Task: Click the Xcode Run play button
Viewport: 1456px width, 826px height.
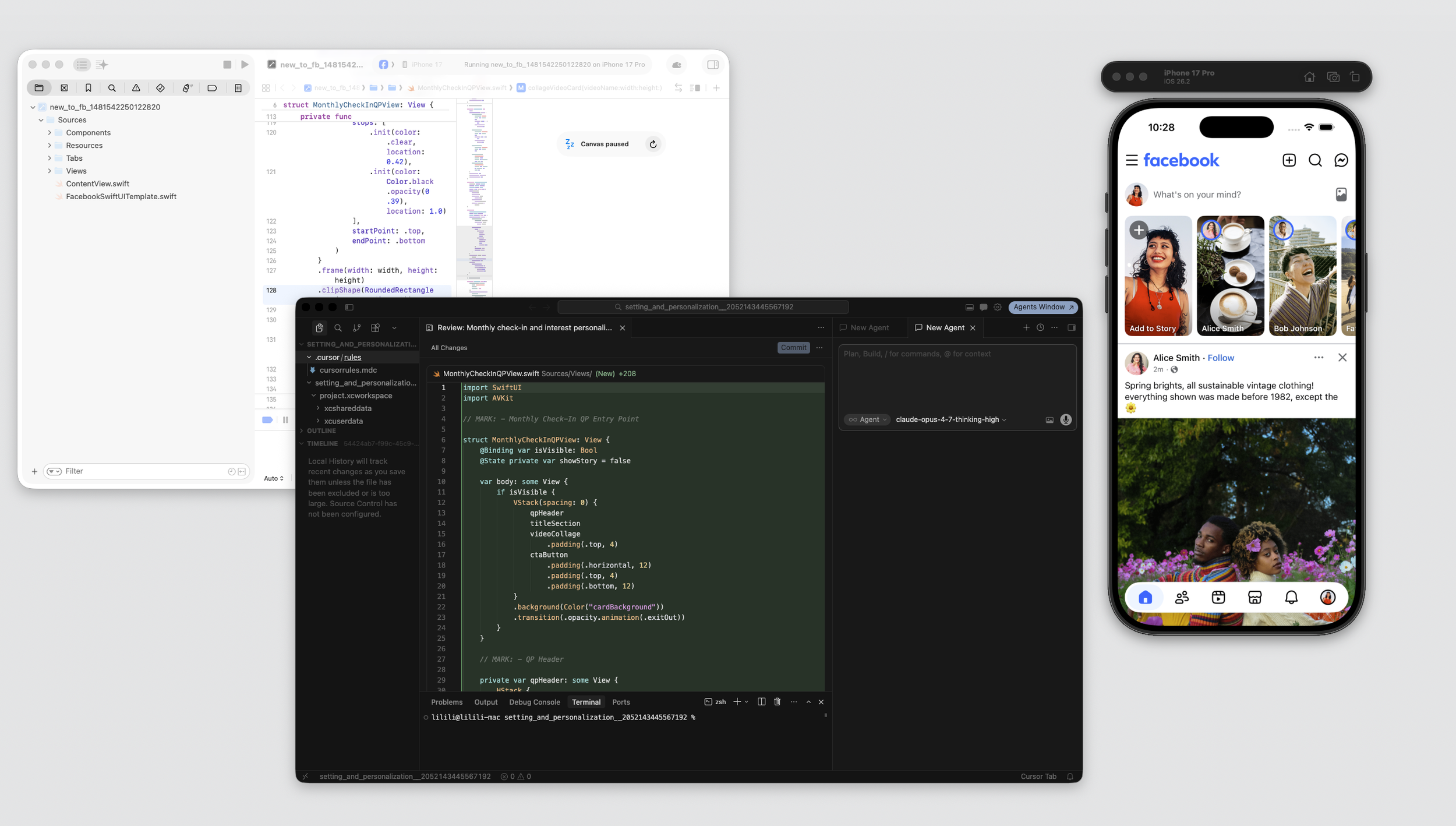Action: (x=245, y=65)
